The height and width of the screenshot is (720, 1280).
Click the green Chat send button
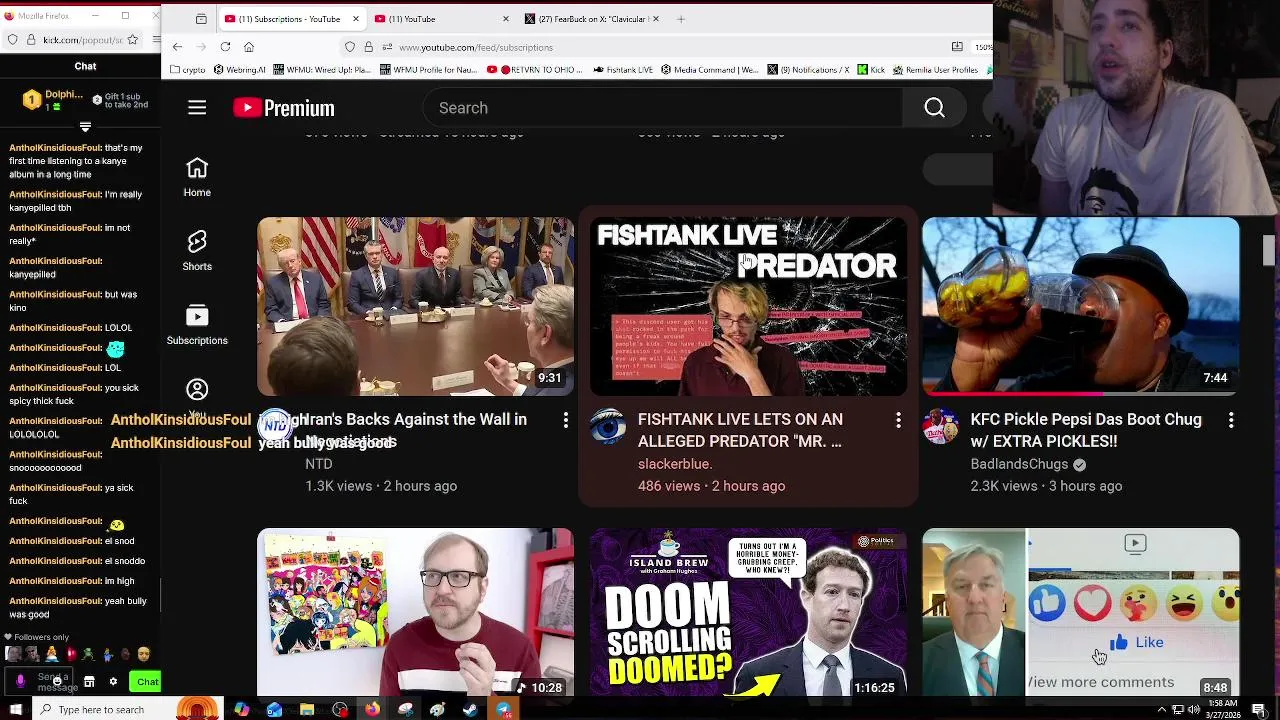coord(147,682)
